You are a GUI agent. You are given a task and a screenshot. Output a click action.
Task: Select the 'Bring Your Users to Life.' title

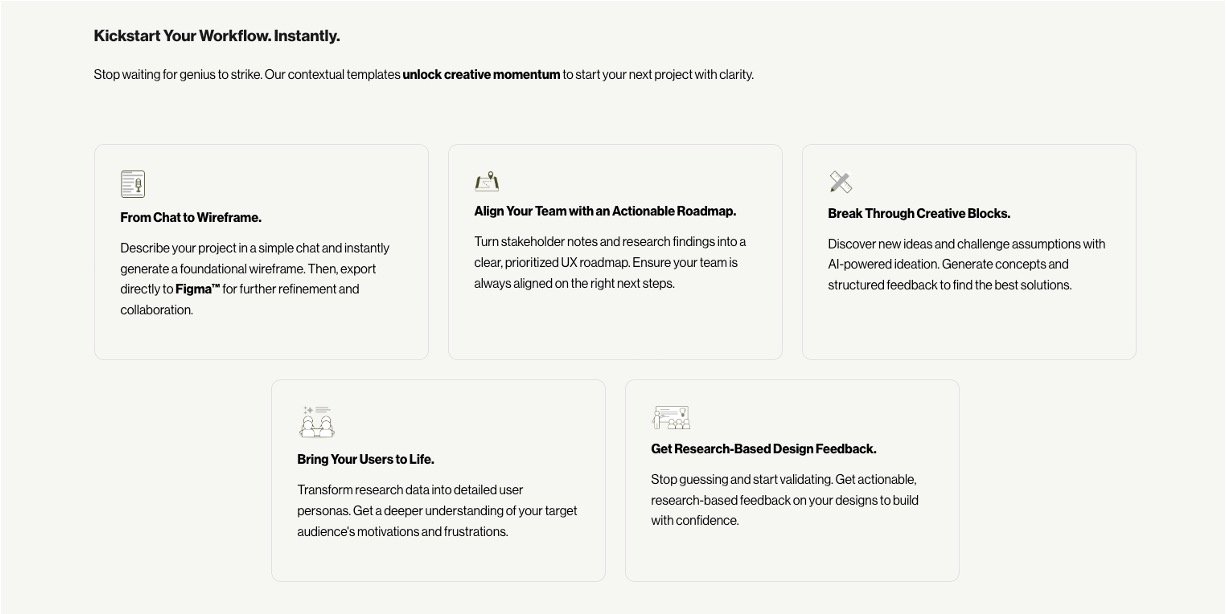coord(365,459)
